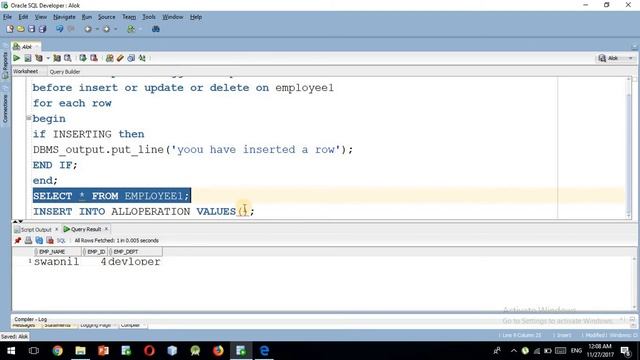Open the Tools menu
This screenshot has height=360, width=640.
pyautogui.click(x=149, y=17)
